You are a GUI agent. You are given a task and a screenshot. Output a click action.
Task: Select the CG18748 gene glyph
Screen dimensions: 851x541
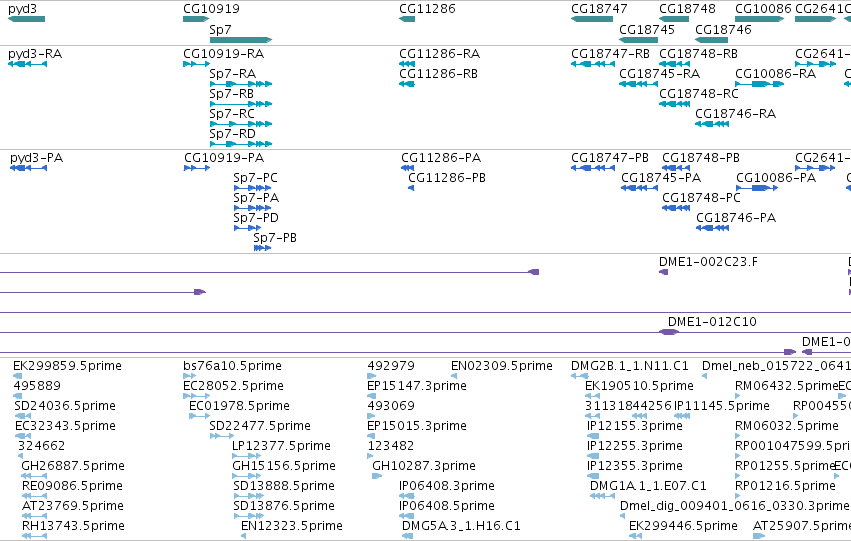pyautogui.click(x=674, y=19)
